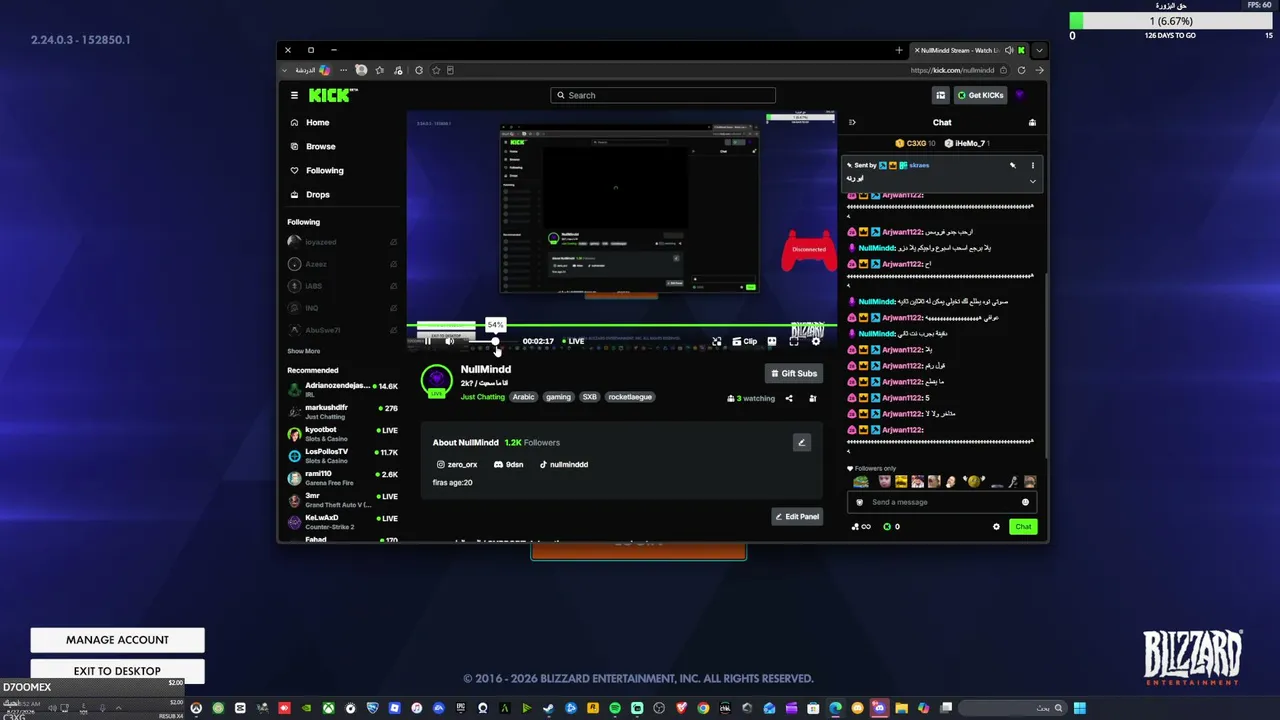
Task: Click the taskbar search box
Action: (x=1014, y=708)
